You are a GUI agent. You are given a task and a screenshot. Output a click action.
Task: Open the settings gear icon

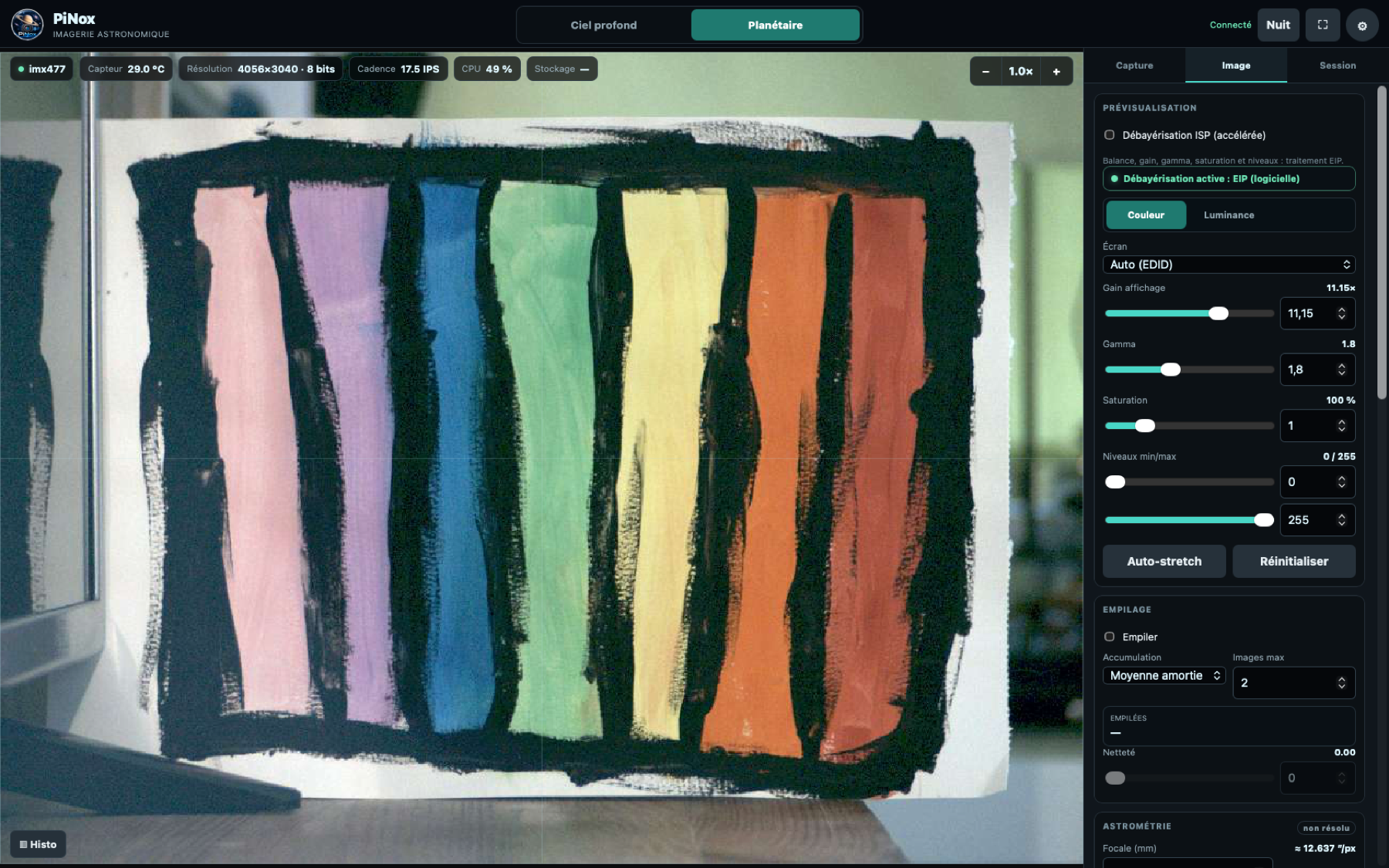tap(1362, 25)
